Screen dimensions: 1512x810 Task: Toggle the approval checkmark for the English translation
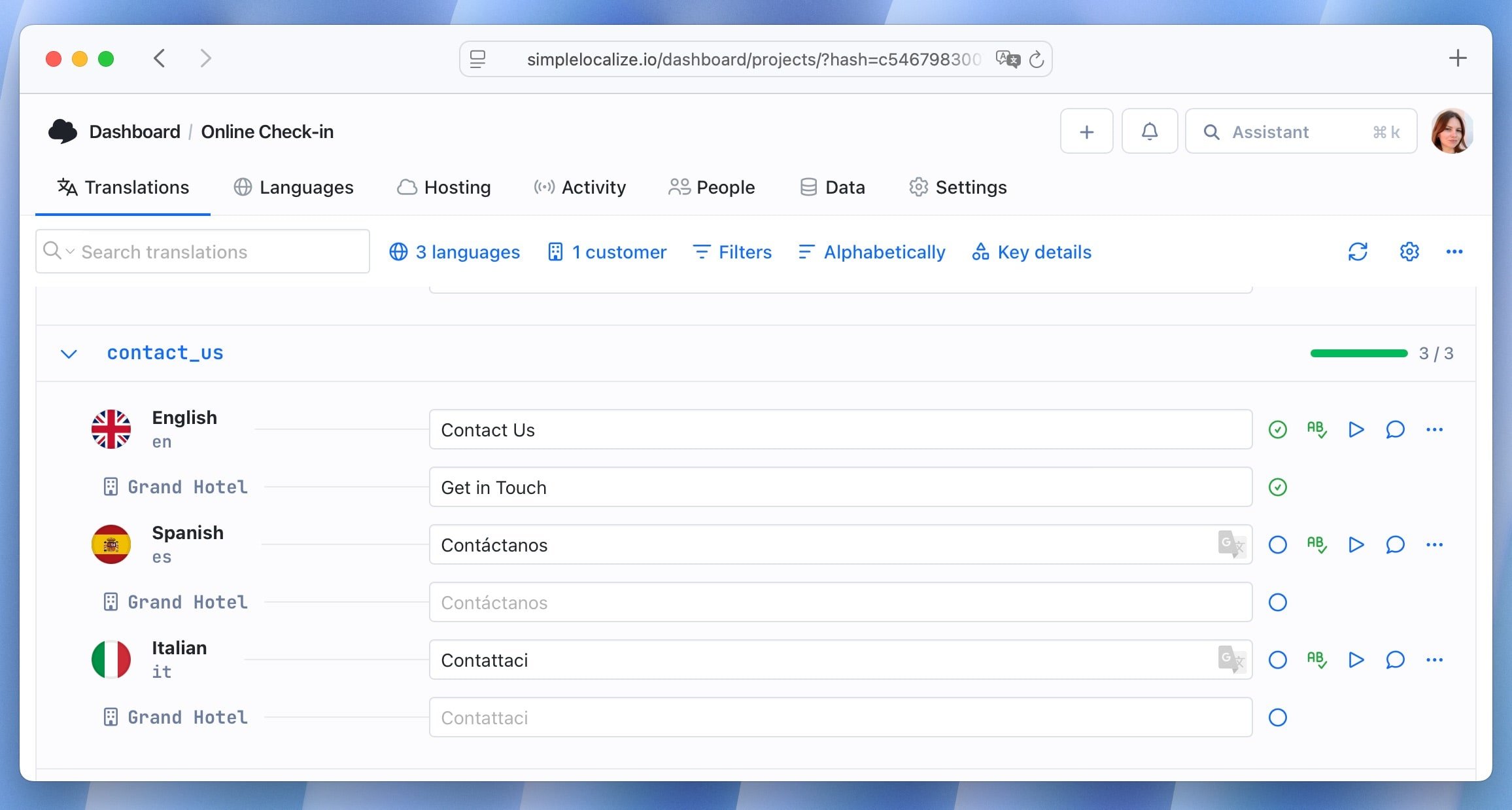[x=1277, y=429]
